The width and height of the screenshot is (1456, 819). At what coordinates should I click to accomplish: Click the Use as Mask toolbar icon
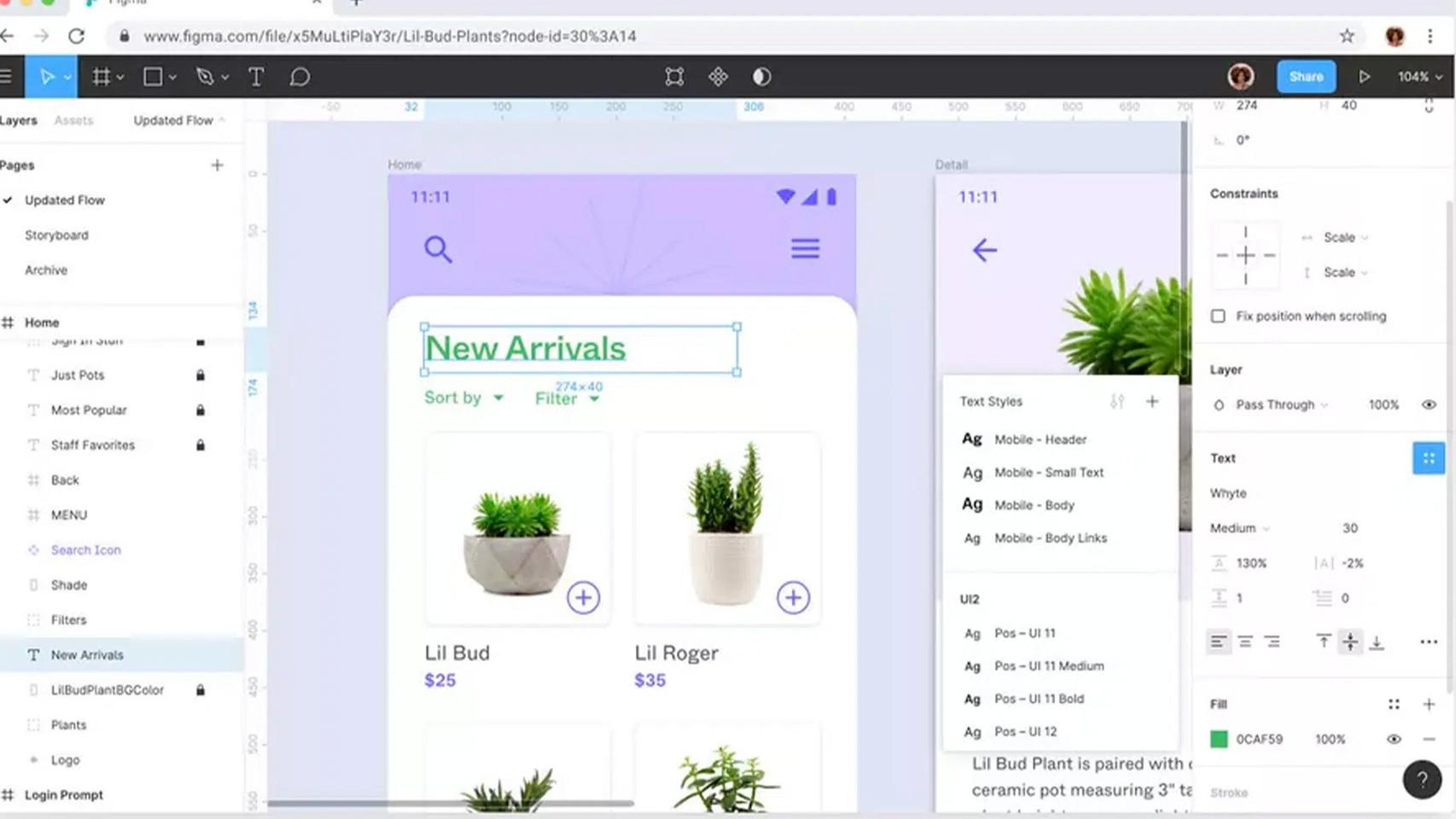tap(760, 76)
